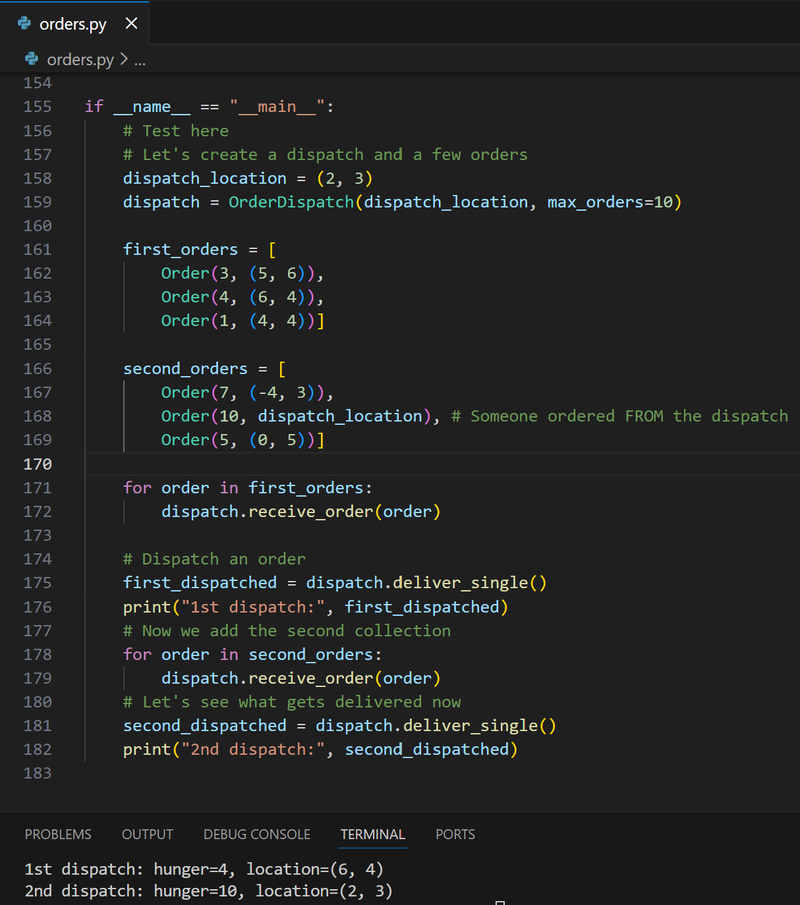Click the "2nd dispatch" terminal output line
This screenshot has width=800, height=905.
(209, 890)
